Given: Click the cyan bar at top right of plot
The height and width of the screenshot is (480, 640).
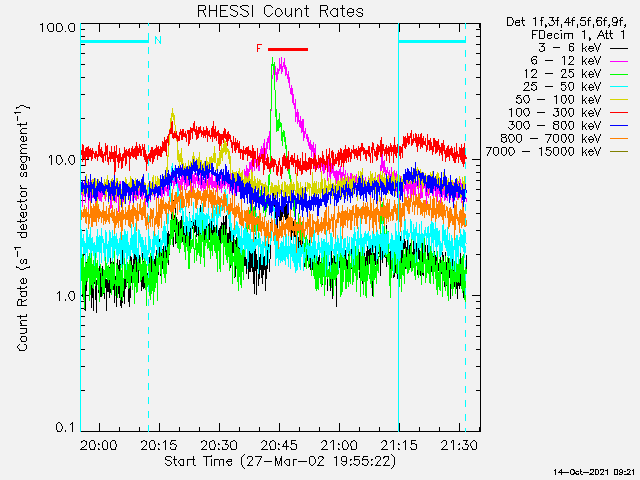Looking at the screenshot, I should pos(432,41).
